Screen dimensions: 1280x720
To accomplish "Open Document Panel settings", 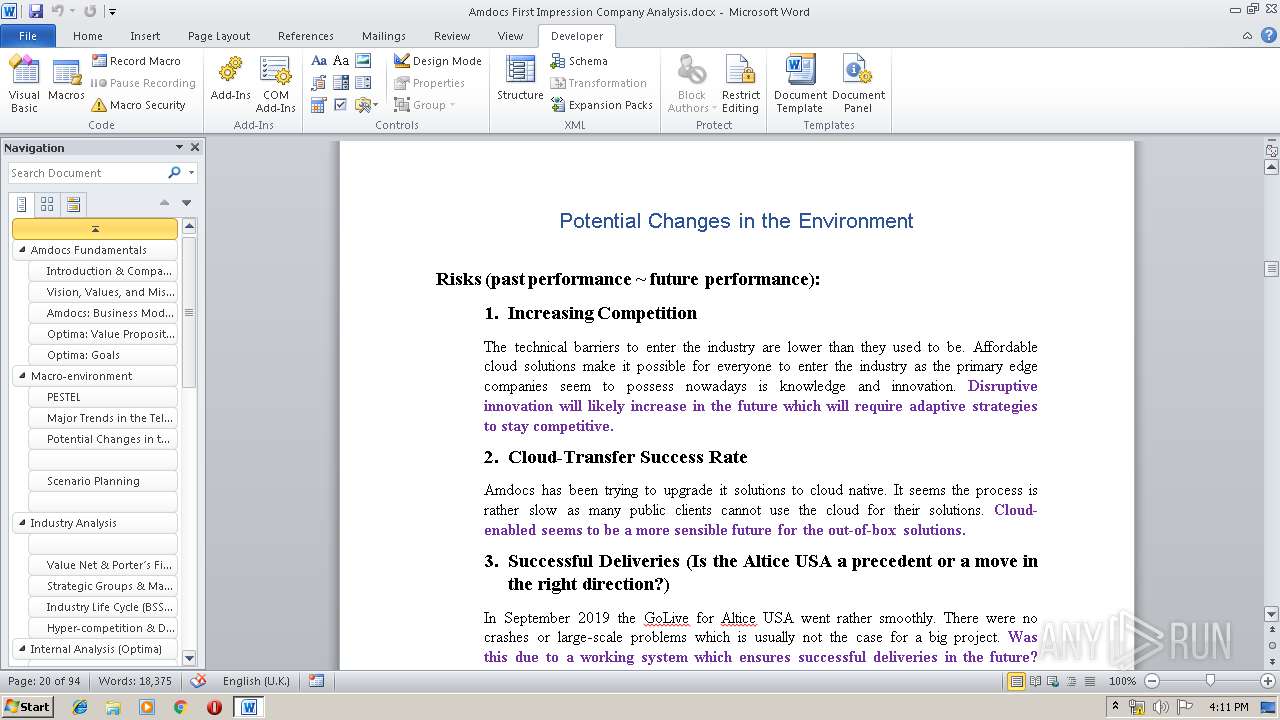I will [x=858, y=84].
